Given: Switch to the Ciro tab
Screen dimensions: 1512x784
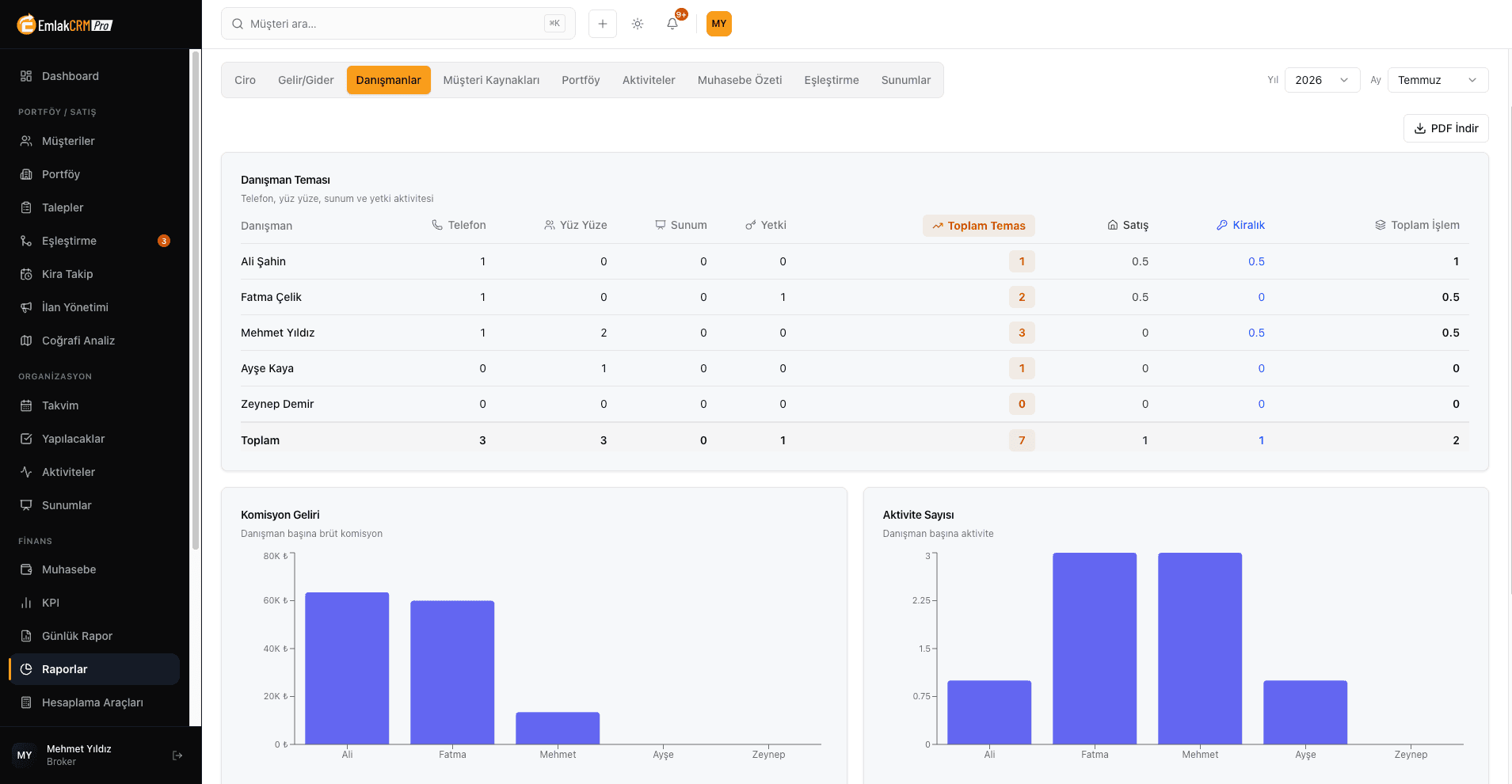Looking at the screenshot, I should [245, 80].
